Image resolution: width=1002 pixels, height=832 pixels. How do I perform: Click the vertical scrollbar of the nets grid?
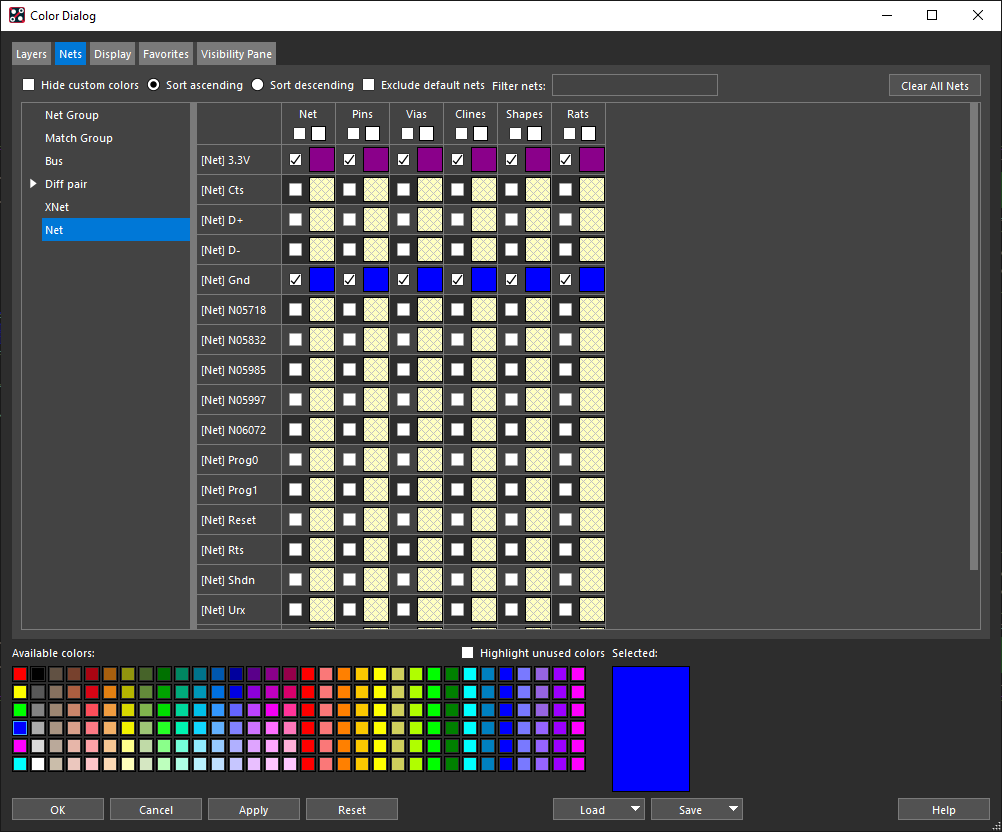[x=975, y=336]
